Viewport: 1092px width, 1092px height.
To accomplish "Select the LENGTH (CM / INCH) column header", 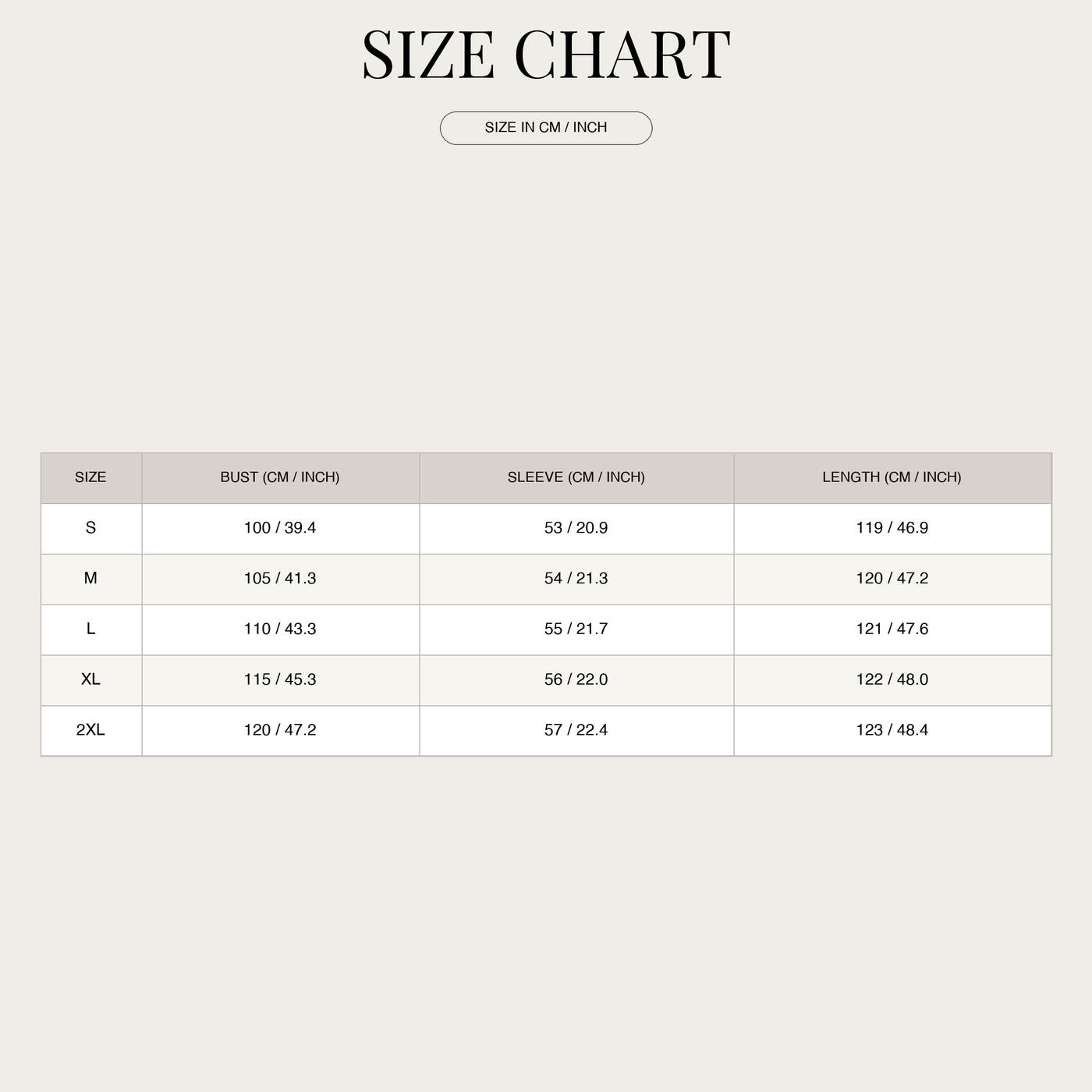I will (x=892, y=477).
